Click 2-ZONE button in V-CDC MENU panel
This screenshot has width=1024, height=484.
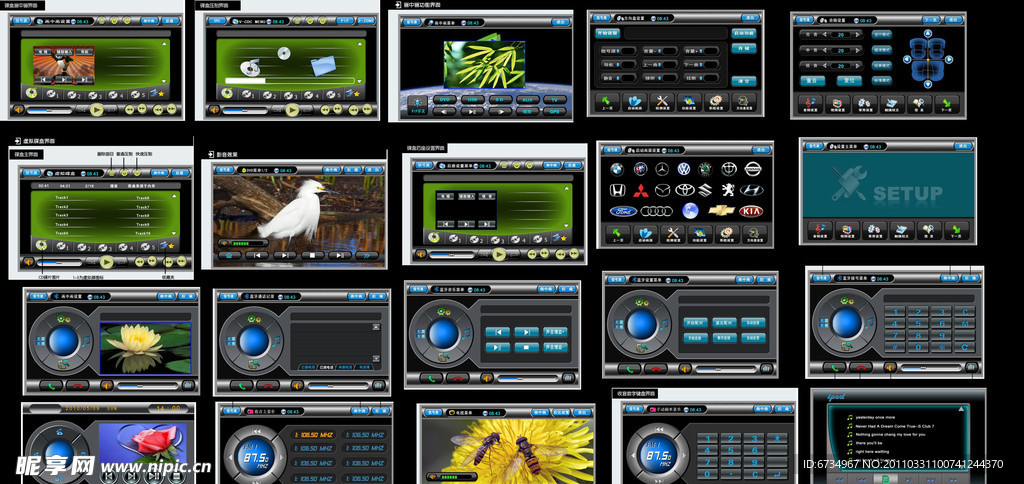point(364,21)
